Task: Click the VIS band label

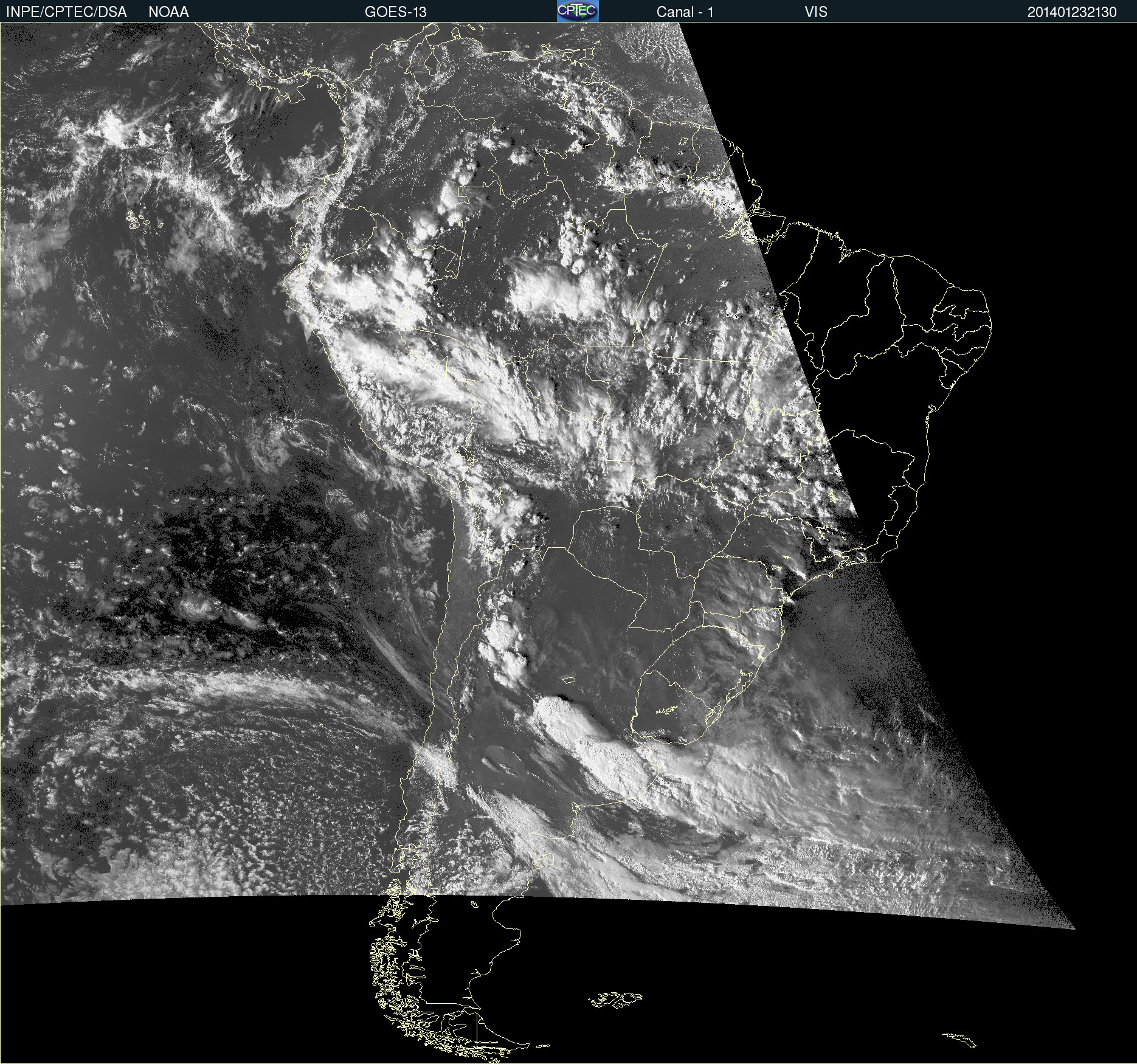Action: pyautogui.click(x=815, y=12)
